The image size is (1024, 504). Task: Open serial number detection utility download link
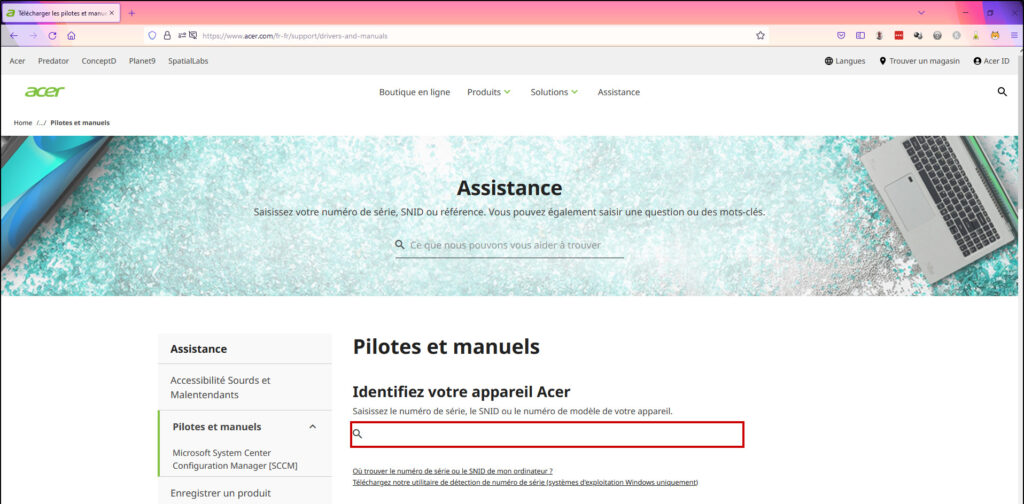(x=526, y=482)
